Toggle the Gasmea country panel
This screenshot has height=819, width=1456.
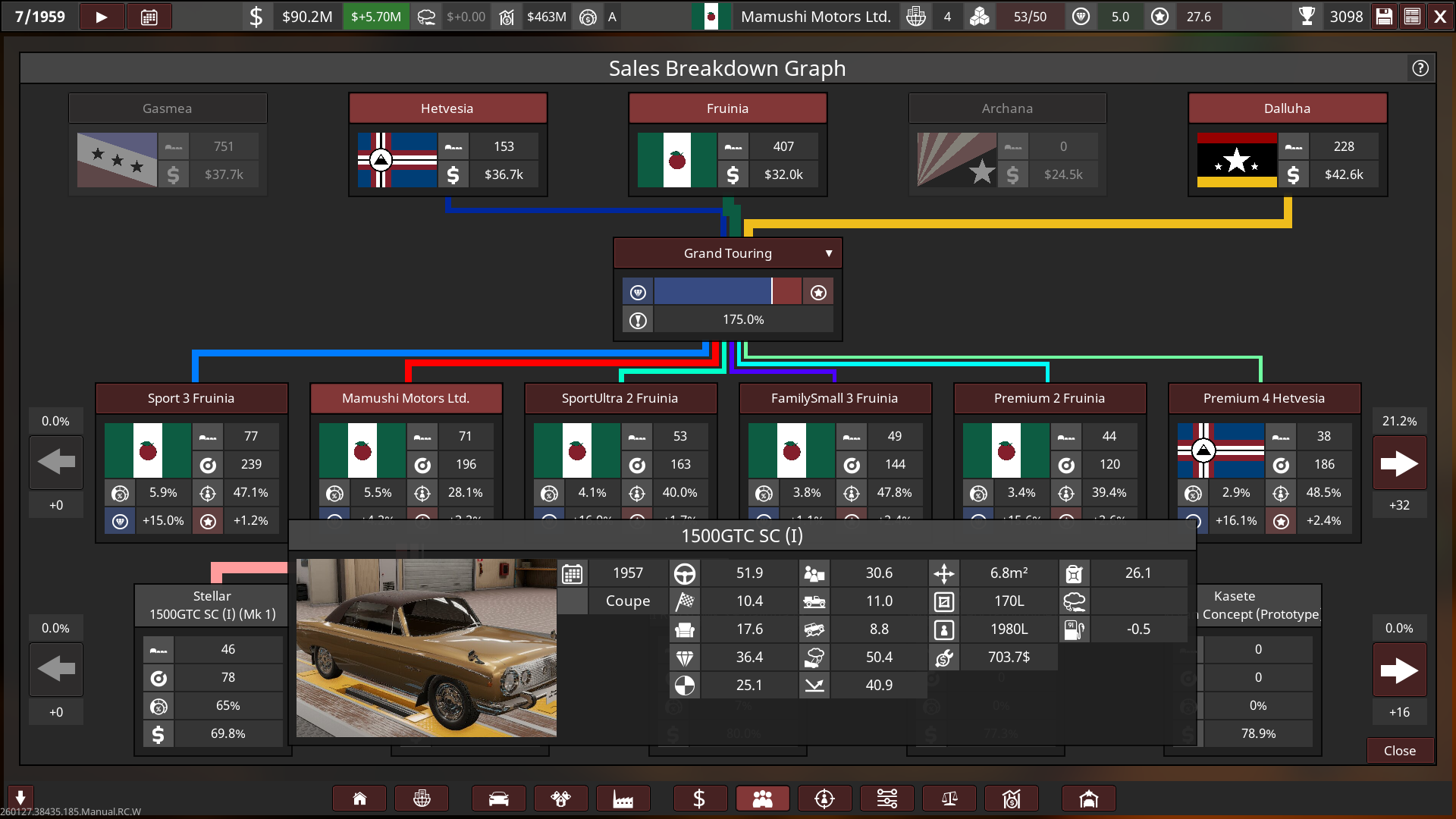[168, 108]
